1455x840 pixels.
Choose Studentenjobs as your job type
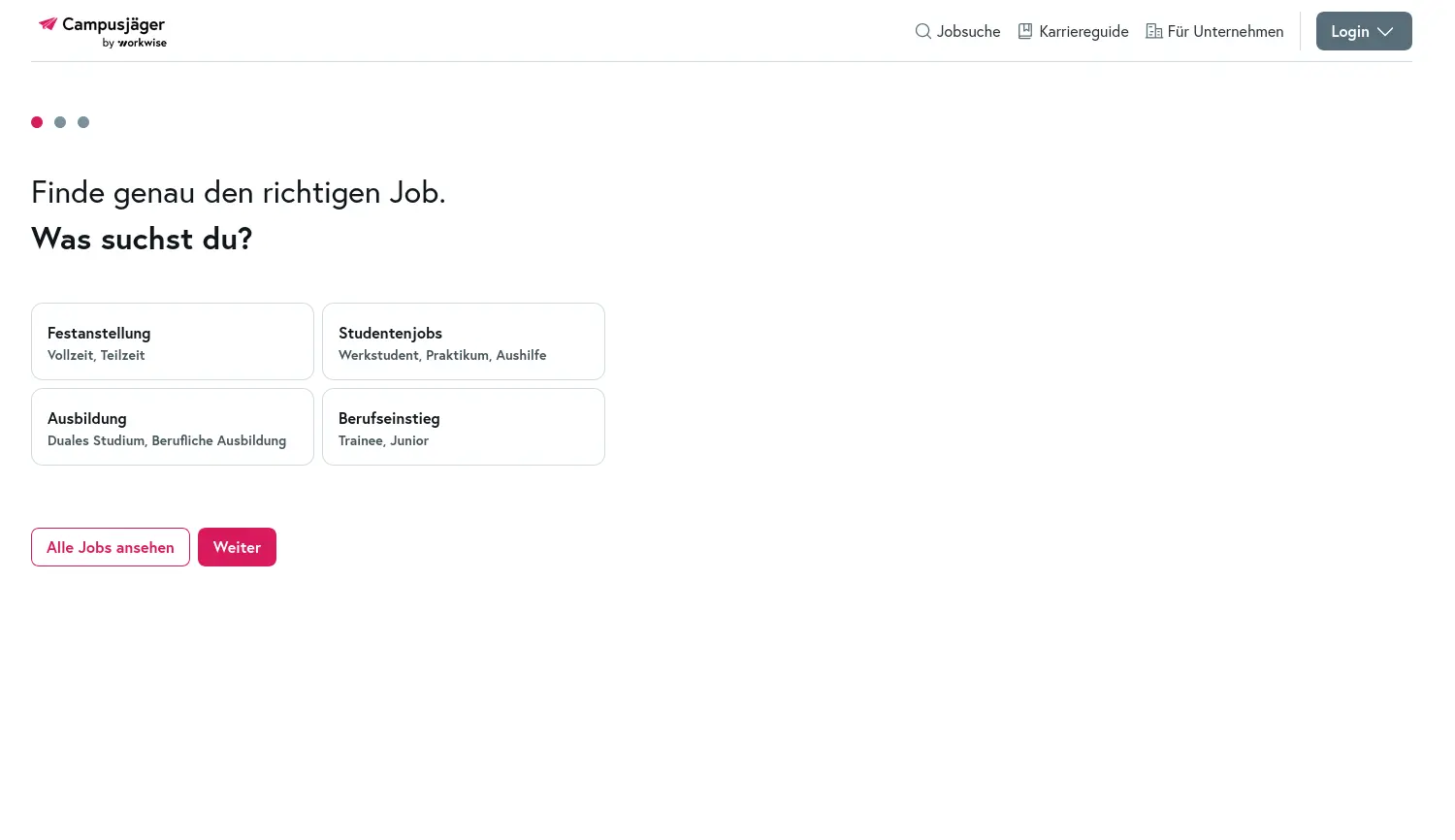pos(463,341)
